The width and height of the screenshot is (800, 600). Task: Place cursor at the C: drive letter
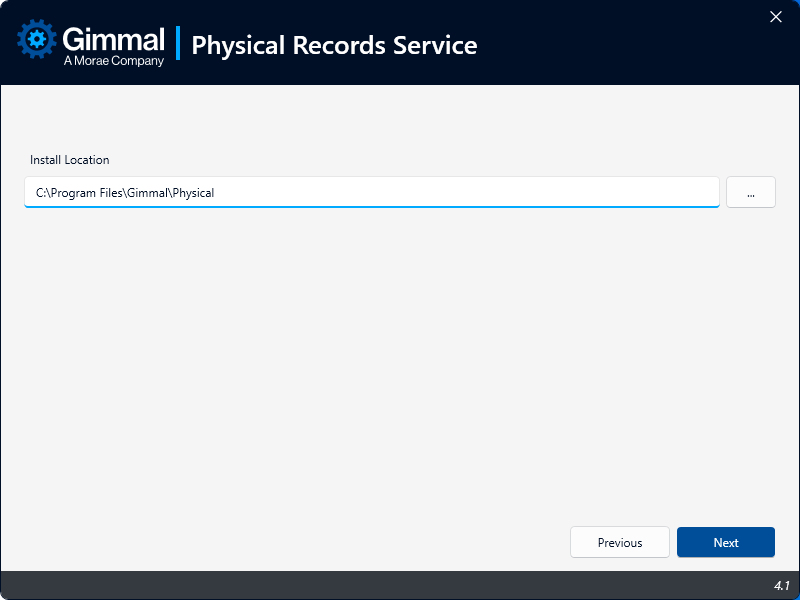click(x=40, y=193)
